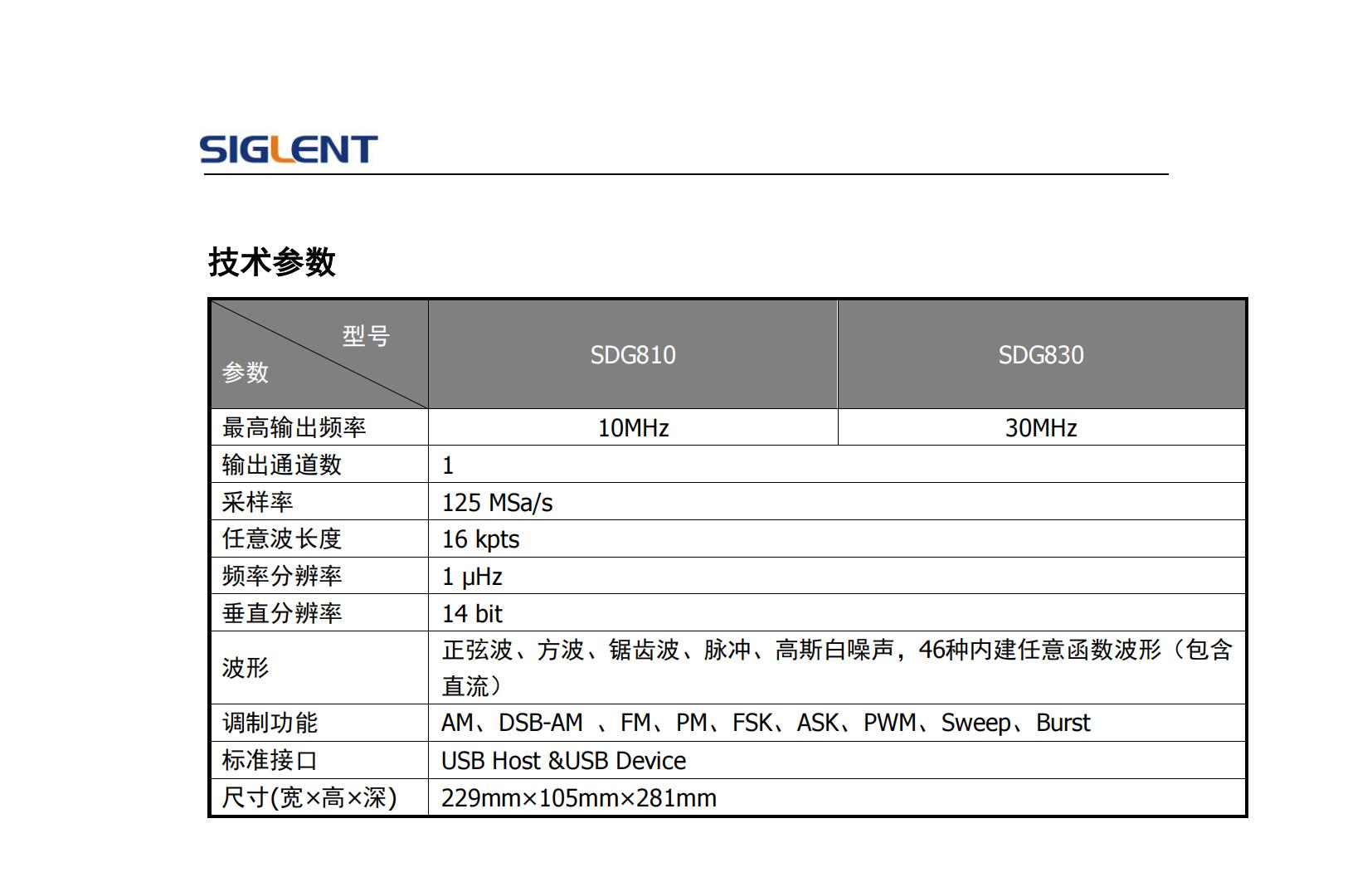Image resolution: width=1372 pixels, height=877 pixels.
Task: Click the SIGLENT logo
Action: 288,149
